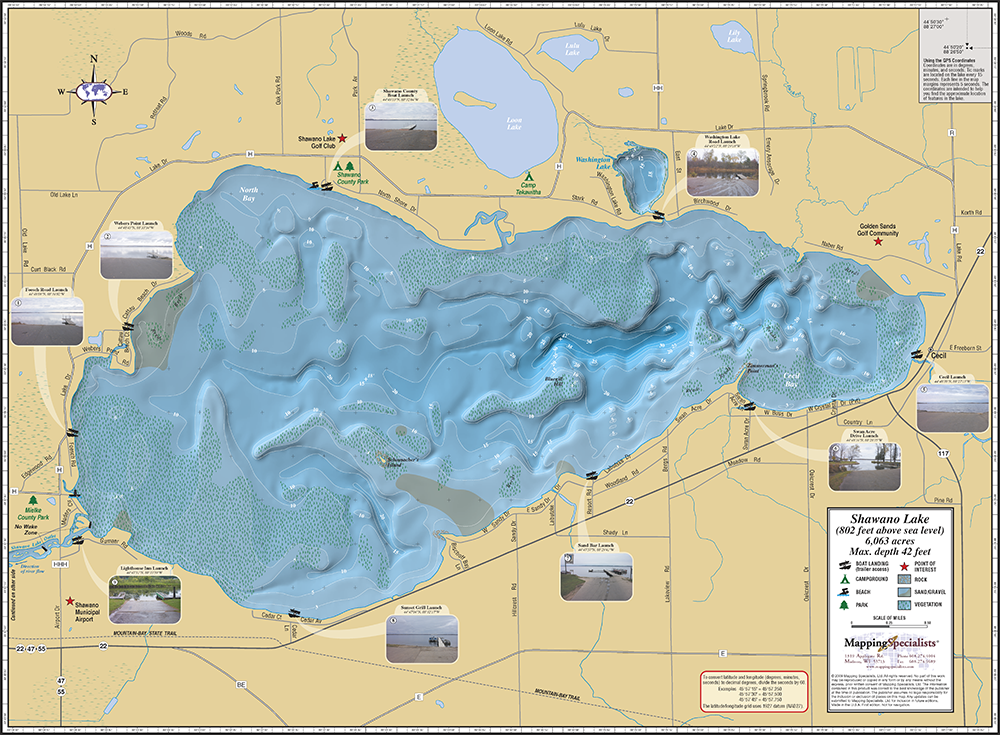This screenshot has height=735, width=1000.
Task: Click the 'Meadow Rd' road label
Action: click(744, 460)
